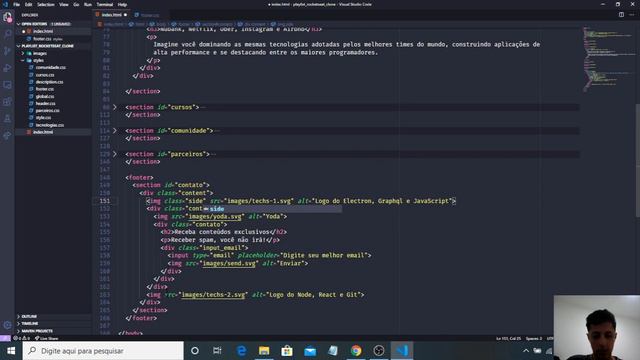
Task: Open style.css in the explorer
Action: point(43,118)
